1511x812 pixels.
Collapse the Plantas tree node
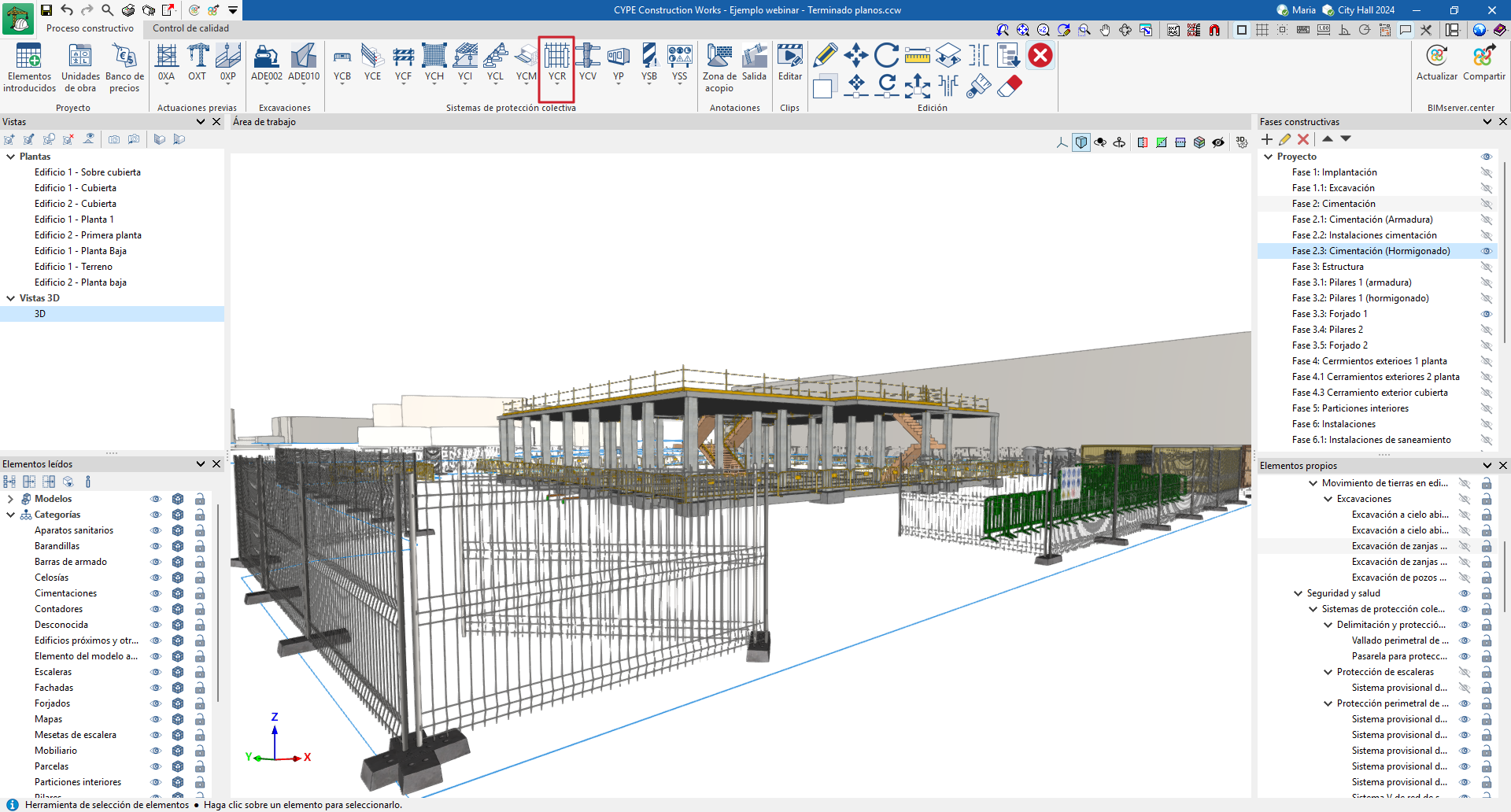[11, 157]
